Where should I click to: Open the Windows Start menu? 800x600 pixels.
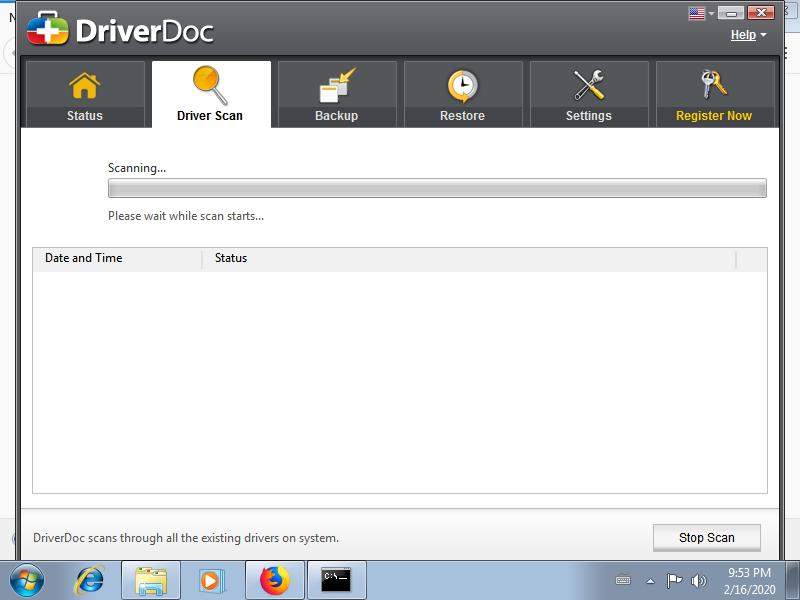(27, 581)
